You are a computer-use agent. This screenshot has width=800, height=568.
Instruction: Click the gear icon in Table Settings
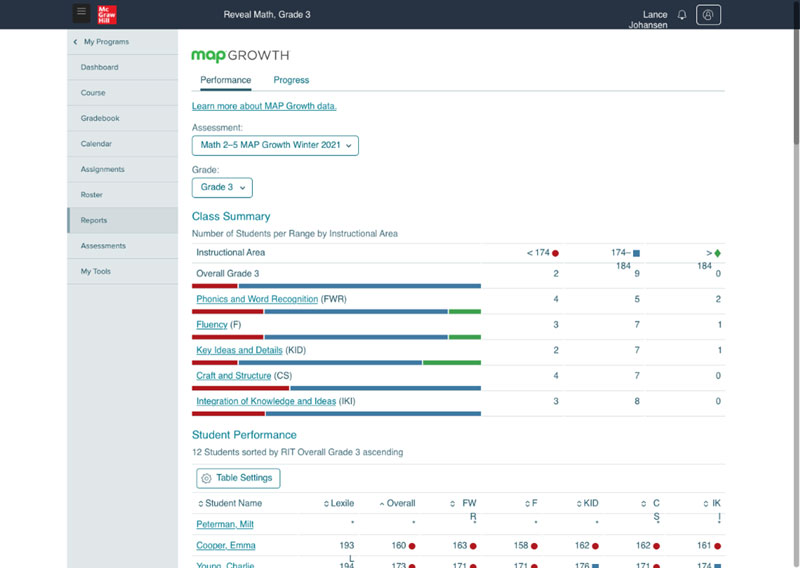pos(206,478)
